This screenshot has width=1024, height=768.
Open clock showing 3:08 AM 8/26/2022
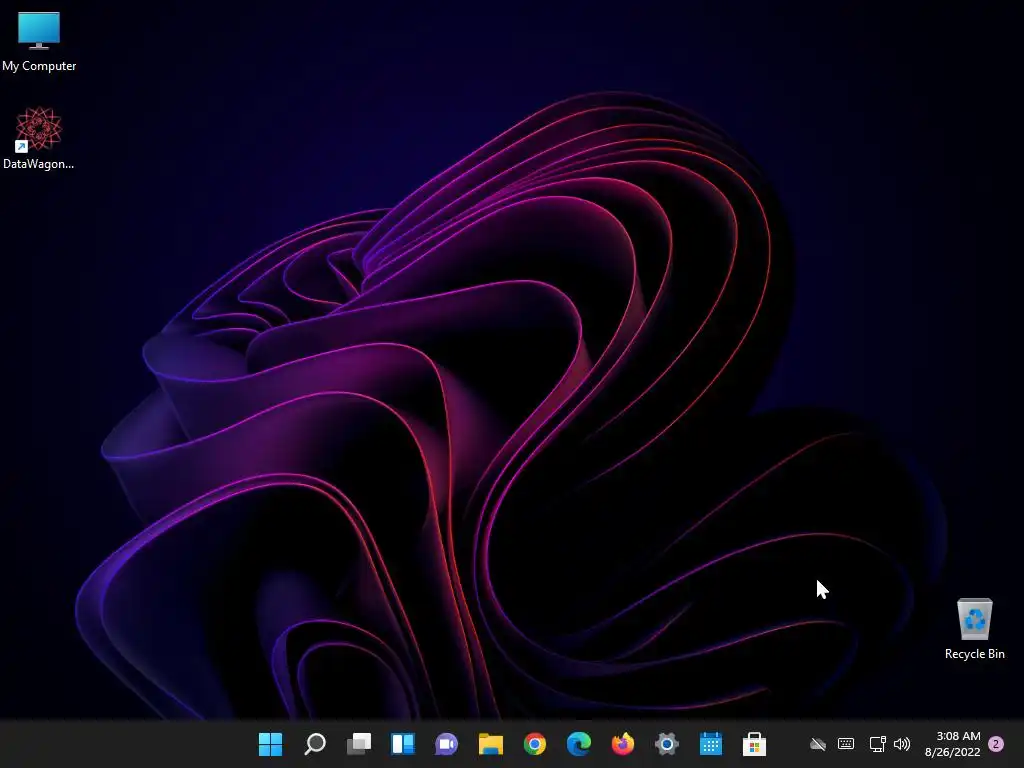(952, 744)
